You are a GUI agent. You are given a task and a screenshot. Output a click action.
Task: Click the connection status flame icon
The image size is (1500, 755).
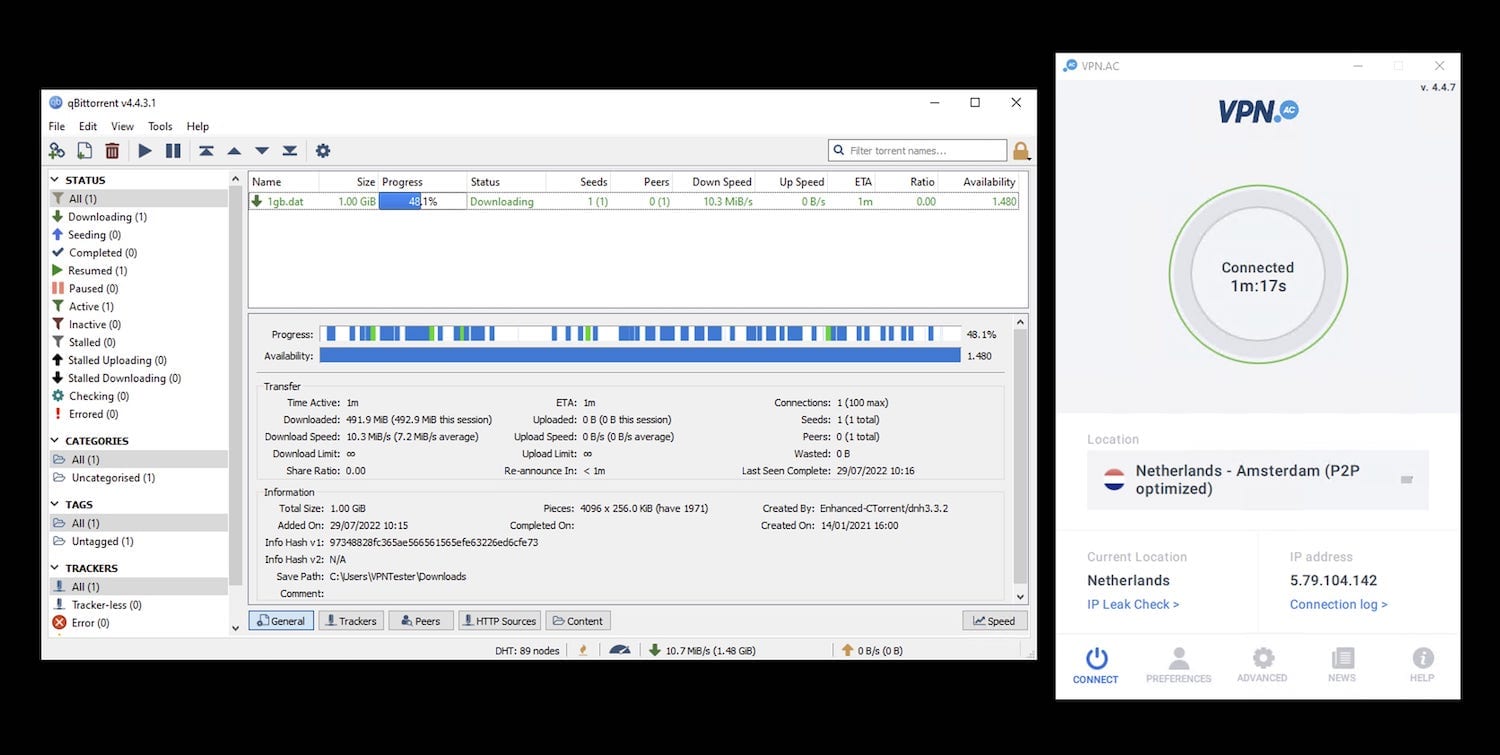583,649
